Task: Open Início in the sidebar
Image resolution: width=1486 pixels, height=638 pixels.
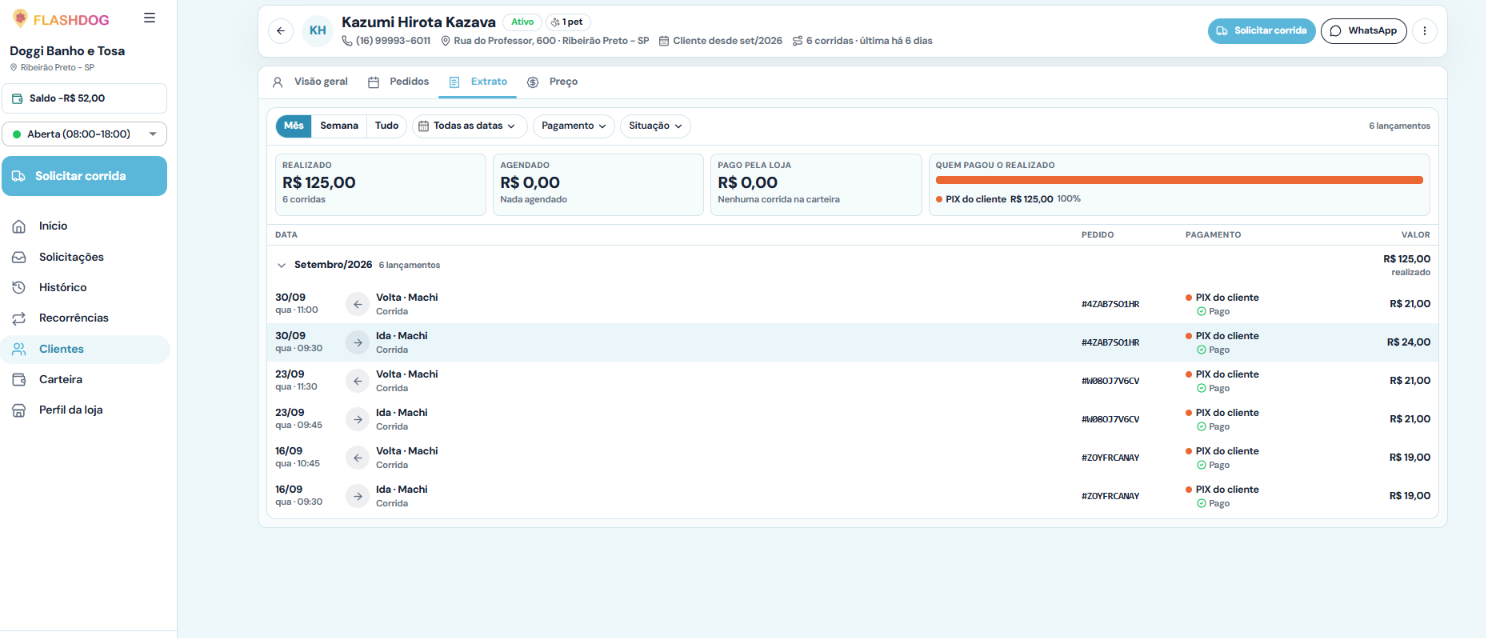Action: [85, 226]
